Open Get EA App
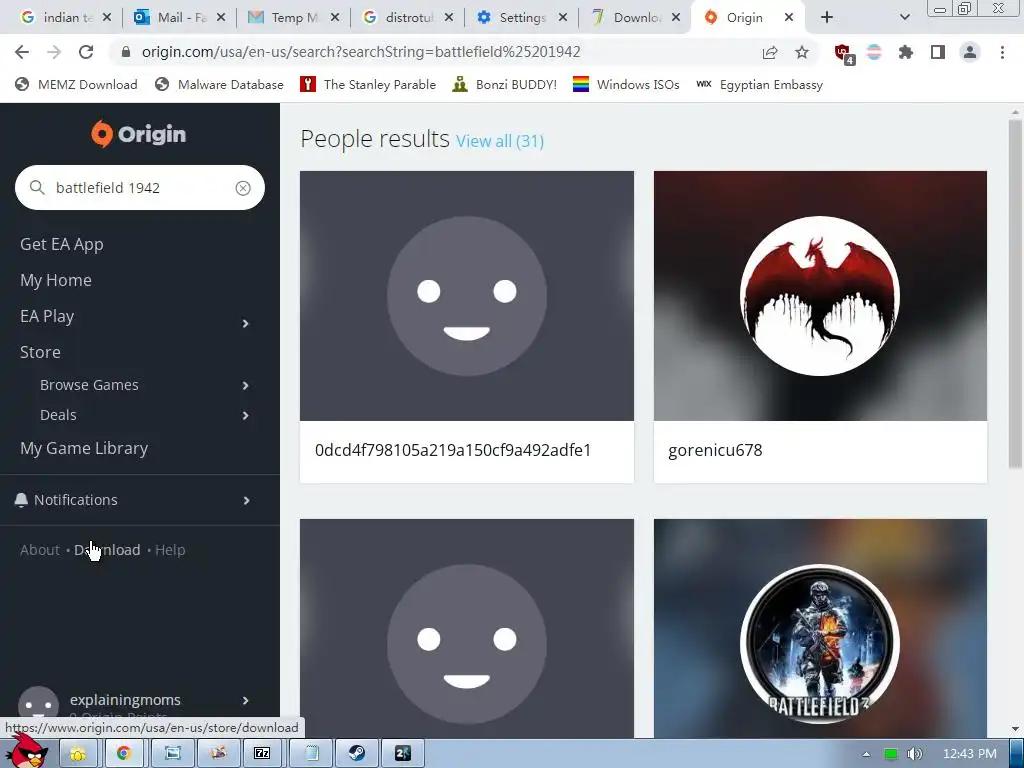This screenshot has height=768, width=1024. [x=62, y=244]
